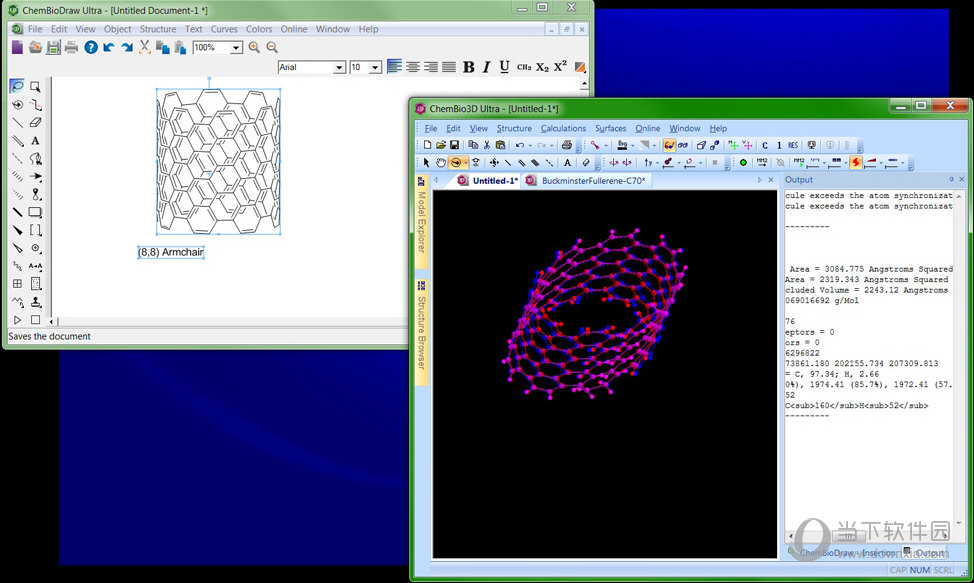Click Undo arrow in ChemBioDraw toolbar
974x583 pixels.
(x=109, y=47)
